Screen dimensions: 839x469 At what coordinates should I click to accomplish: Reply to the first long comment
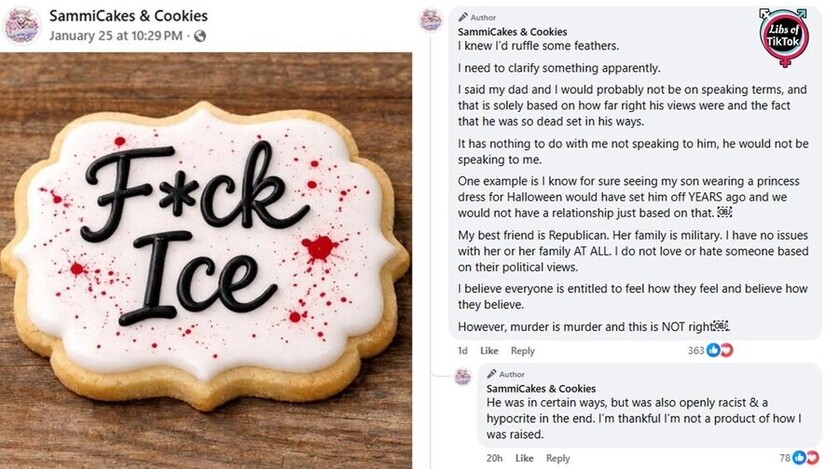click(523, 351)
